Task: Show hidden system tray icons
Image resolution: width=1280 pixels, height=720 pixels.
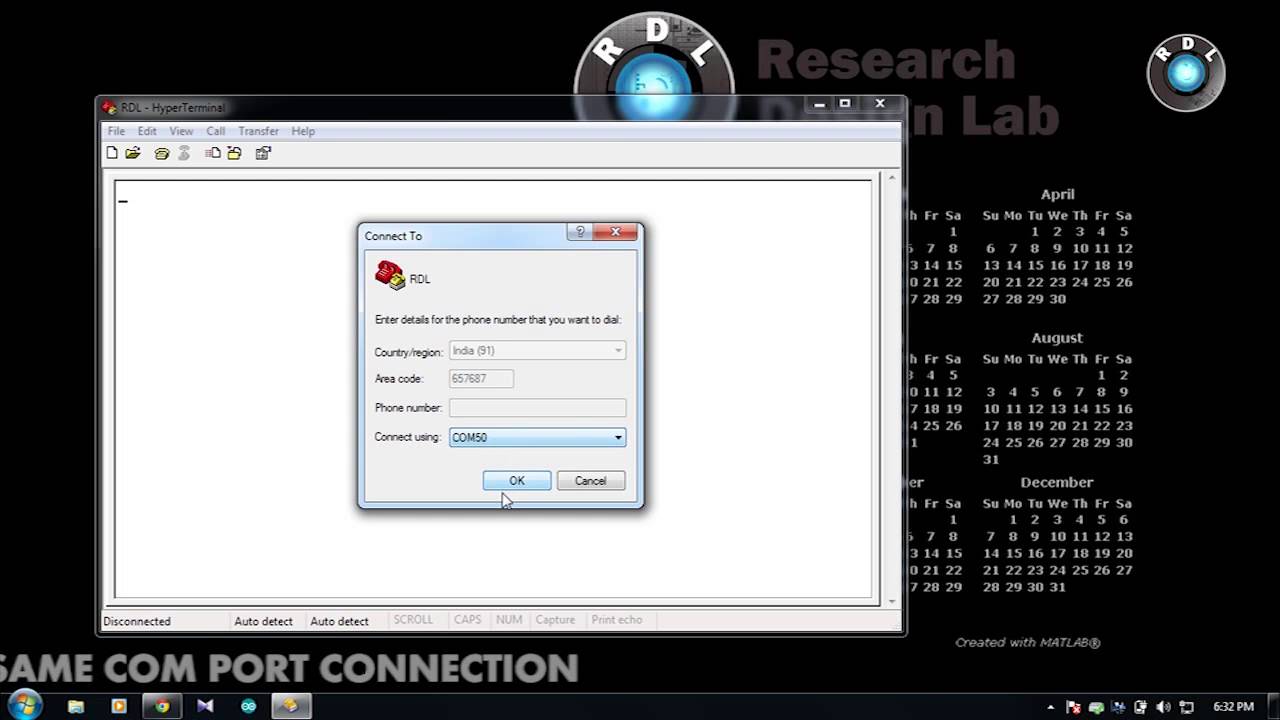Action: click(1051, 707)
